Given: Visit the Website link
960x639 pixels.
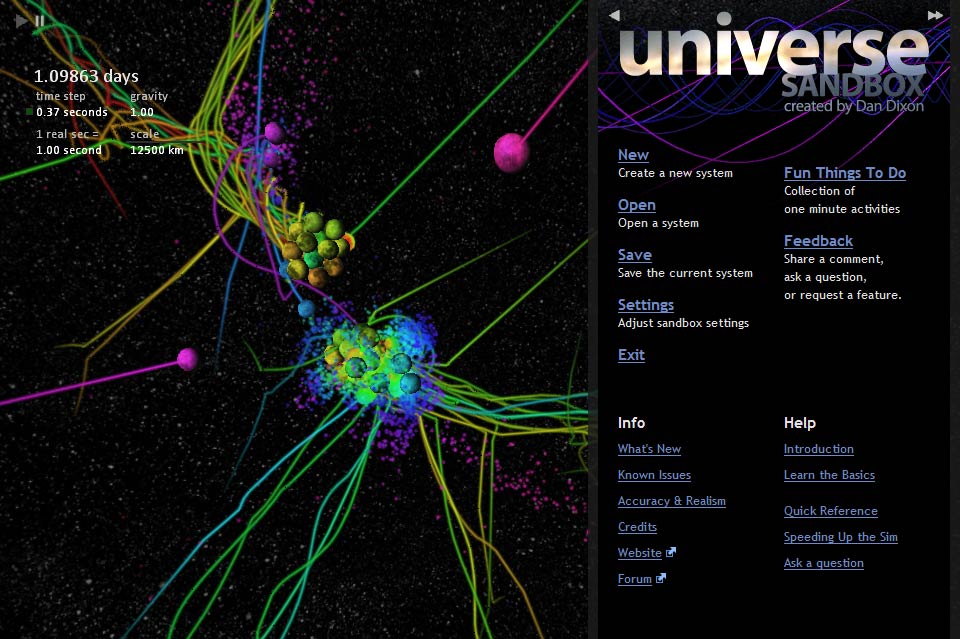Looking at the screenshot, I should (x=639, y=553).
